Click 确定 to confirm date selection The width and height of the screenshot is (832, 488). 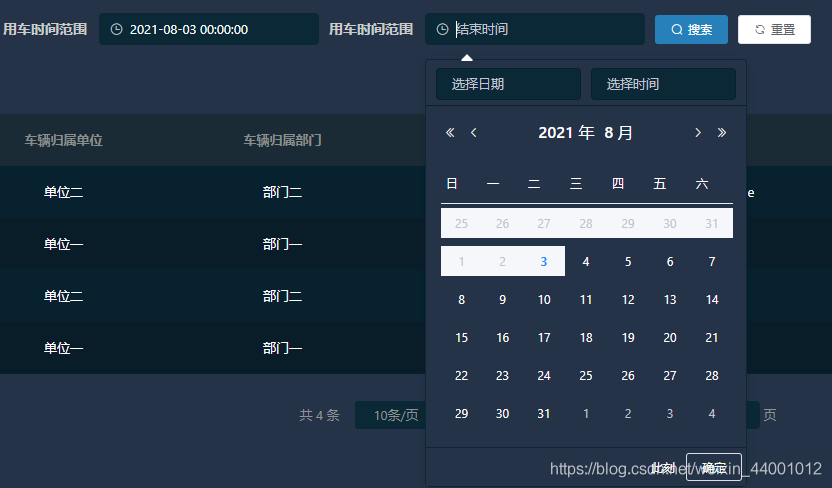click(x=714, y=467)
